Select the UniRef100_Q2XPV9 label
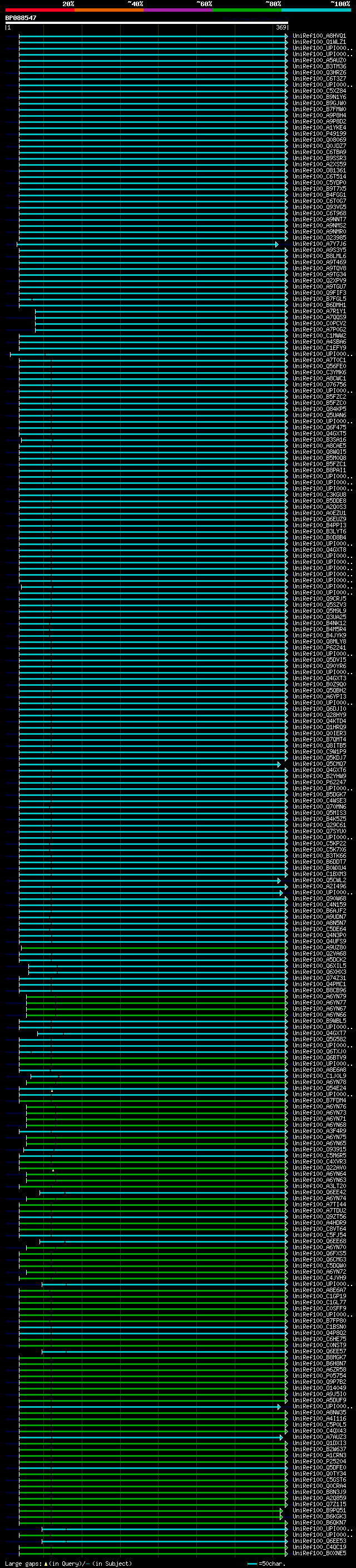 (319, 280)
